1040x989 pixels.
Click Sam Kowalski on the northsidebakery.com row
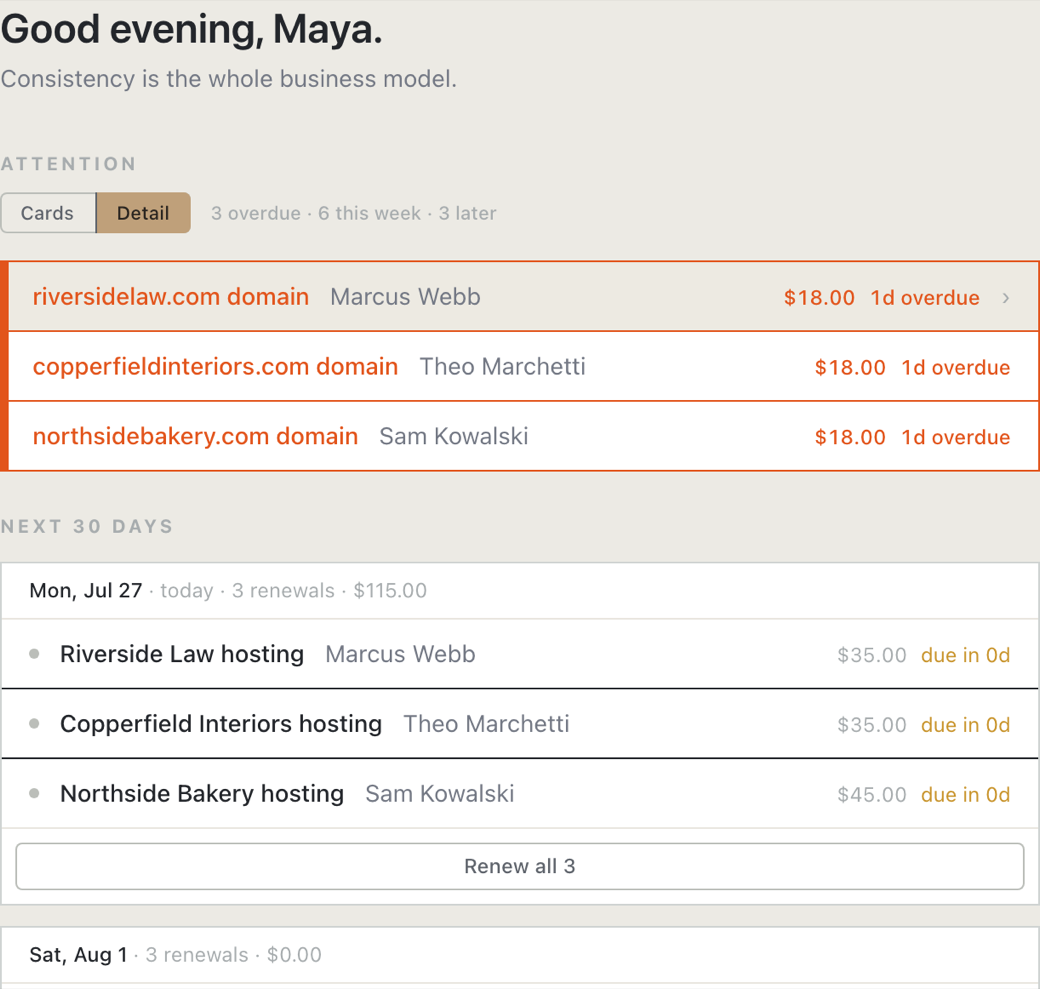tap(454, 436)
